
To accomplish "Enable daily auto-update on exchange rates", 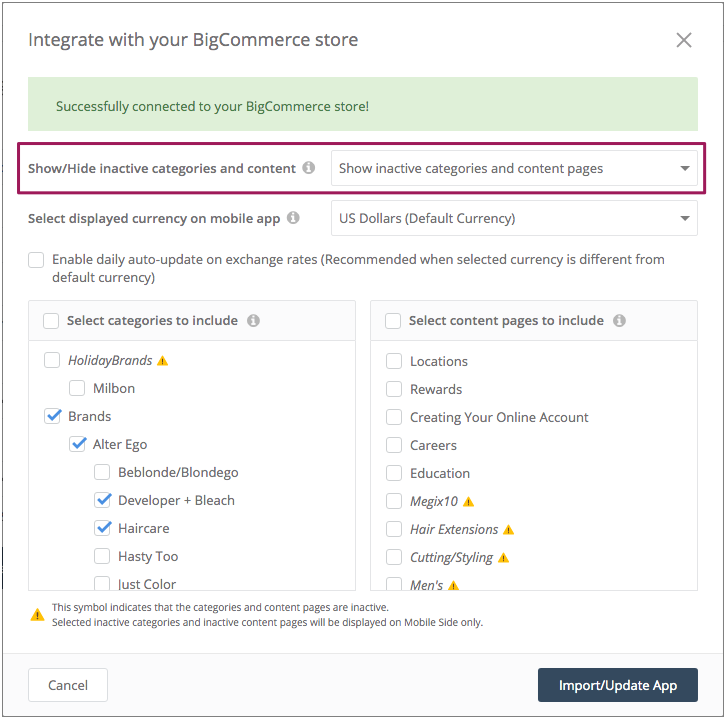I will tap(36, 260).
